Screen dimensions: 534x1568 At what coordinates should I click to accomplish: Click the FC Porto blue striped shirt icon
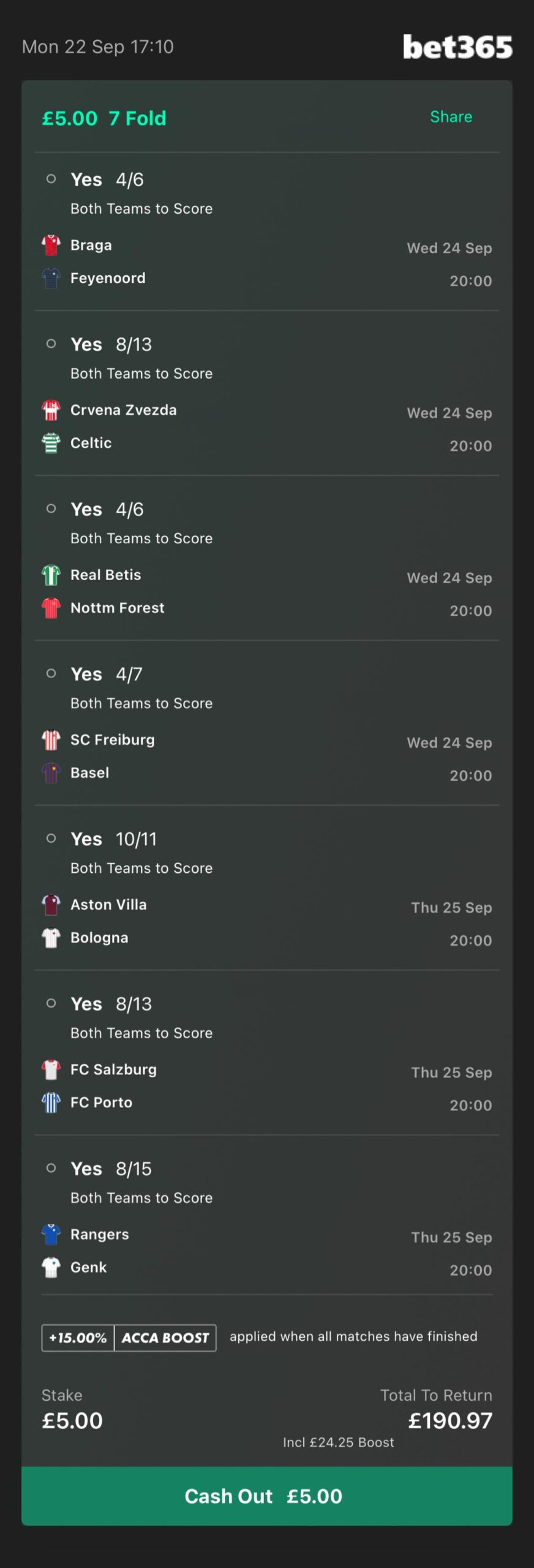(x=51, y=1102)
